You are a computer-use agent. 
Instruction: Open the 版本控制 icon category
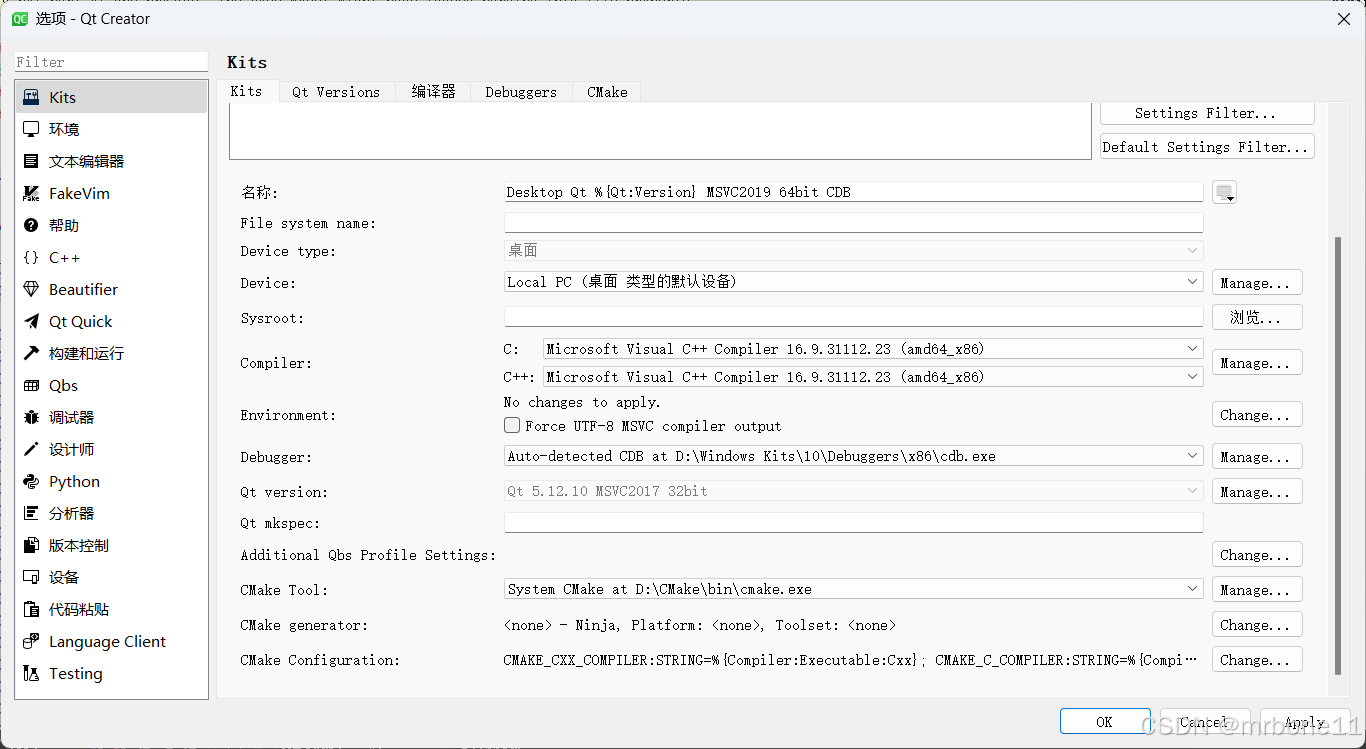[x=31, y=545]
